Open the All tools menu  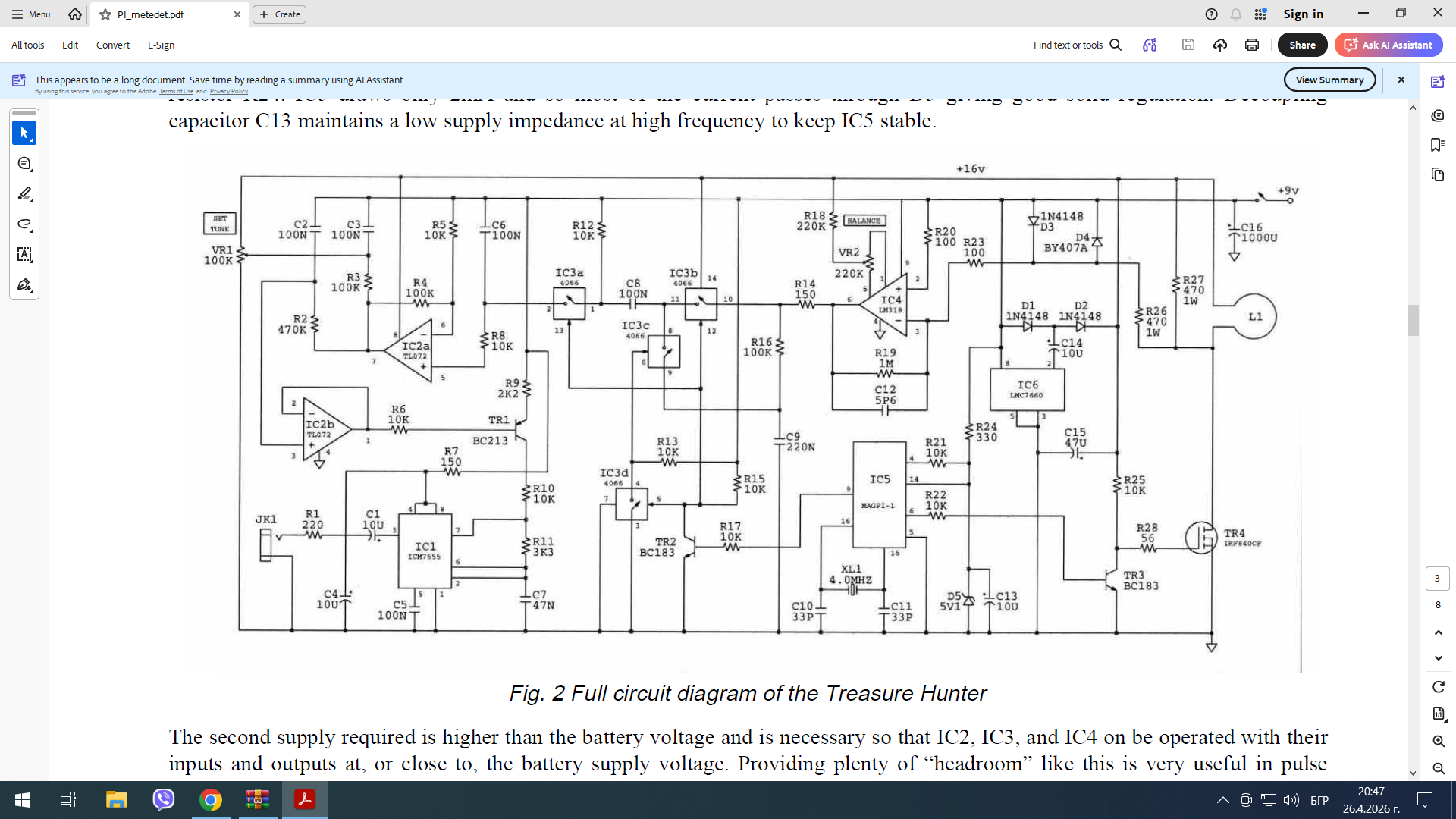[28, 45]
